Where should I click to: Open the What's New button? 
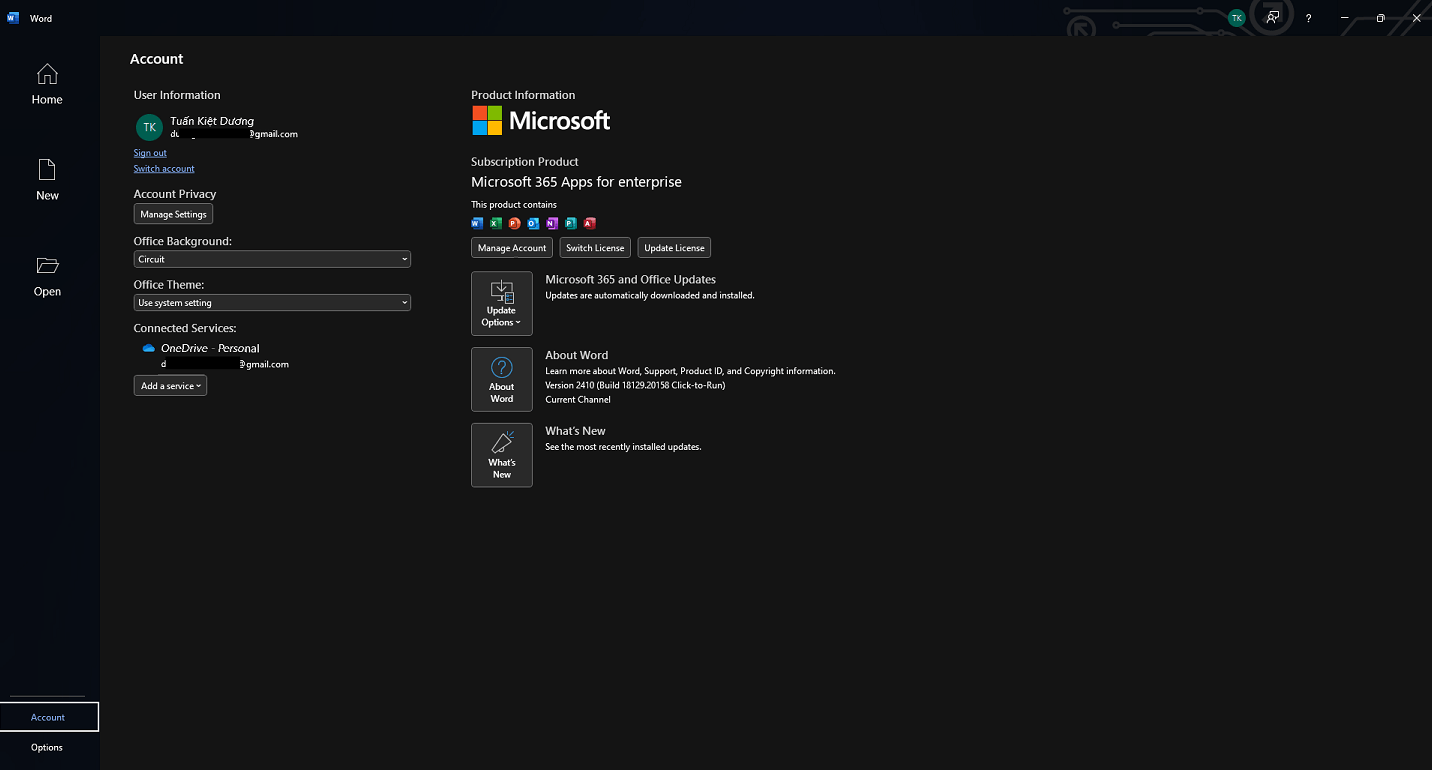pos(502,455)
